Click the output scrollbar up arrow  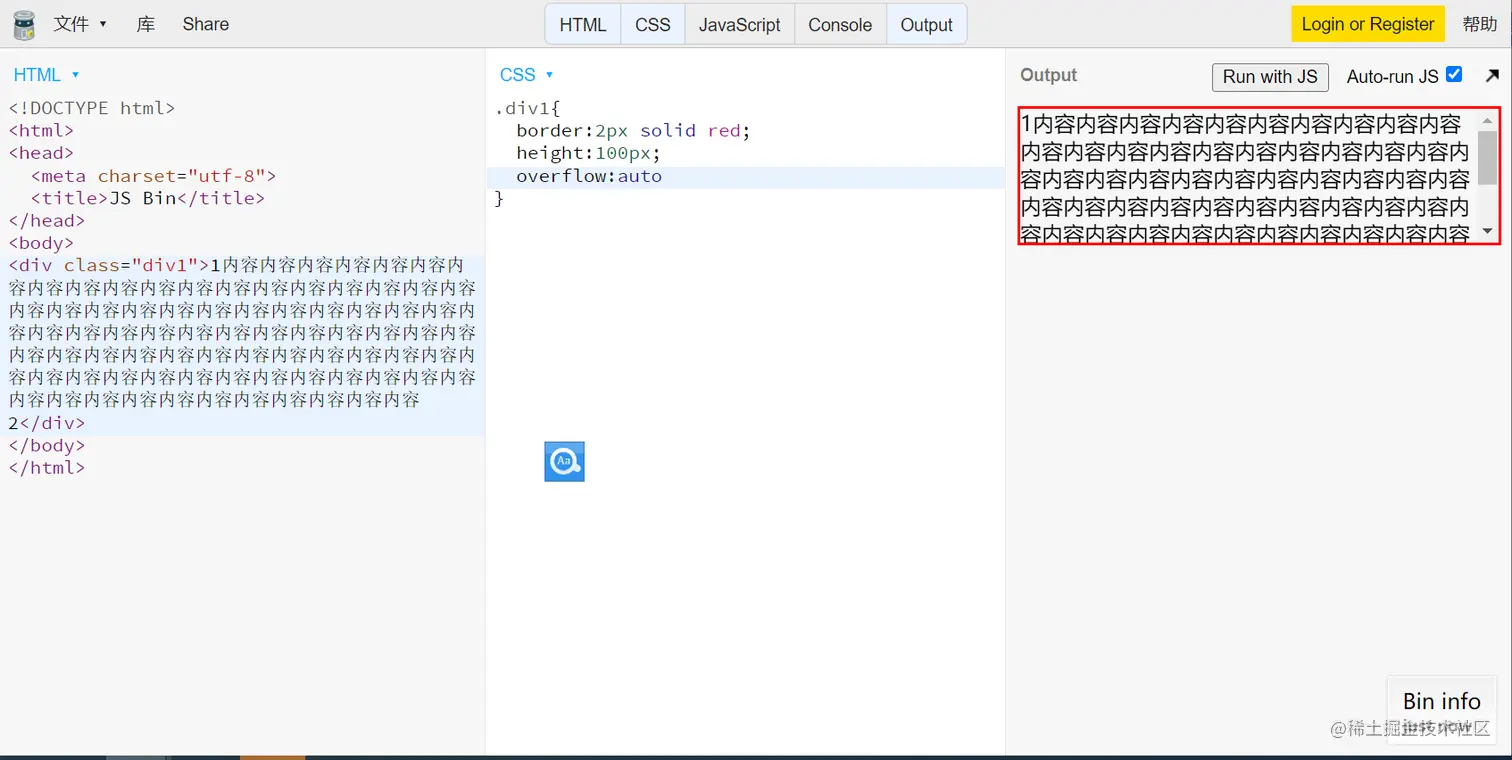point(1488,120)
